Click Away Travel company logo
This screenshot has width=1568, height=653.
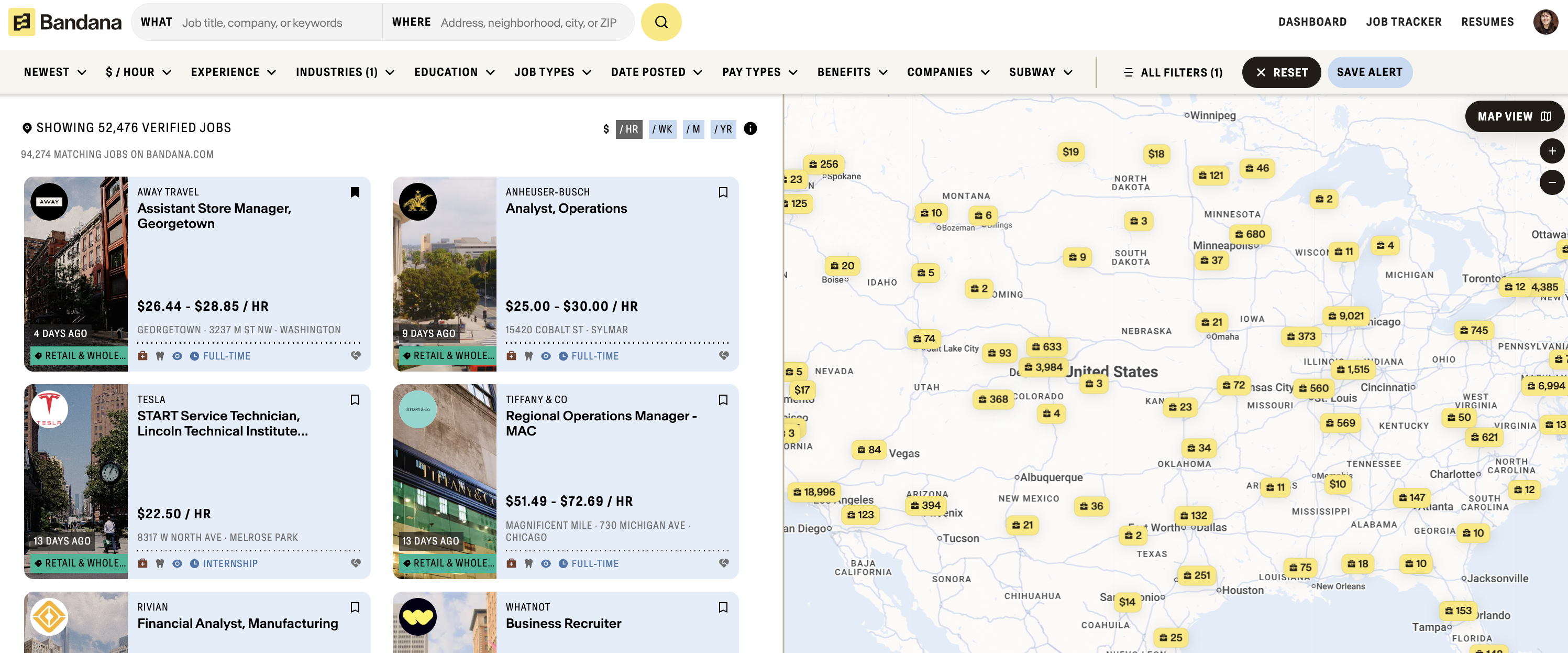tap(49, 202)
